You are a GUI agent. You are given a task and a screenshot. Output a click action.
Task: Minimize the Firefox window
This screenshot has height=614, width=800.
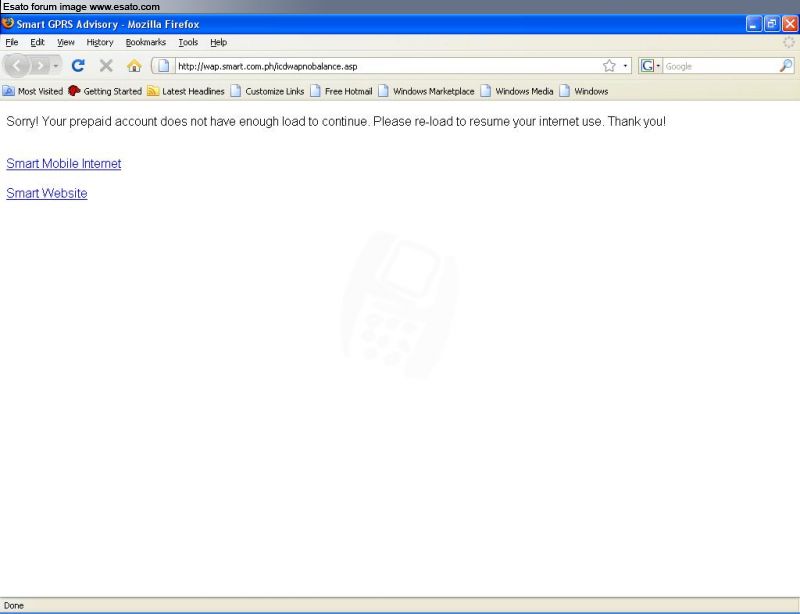click(754, 24)
